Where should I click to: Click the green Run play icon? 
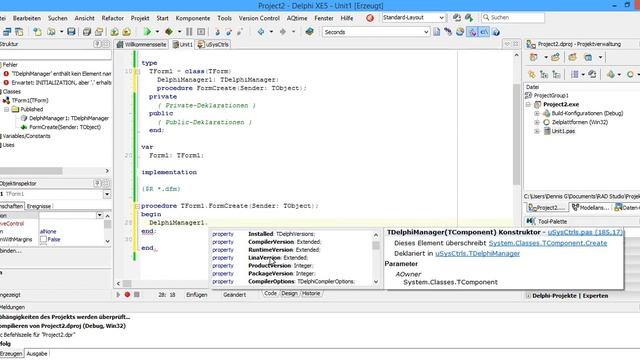pos(147,32)
